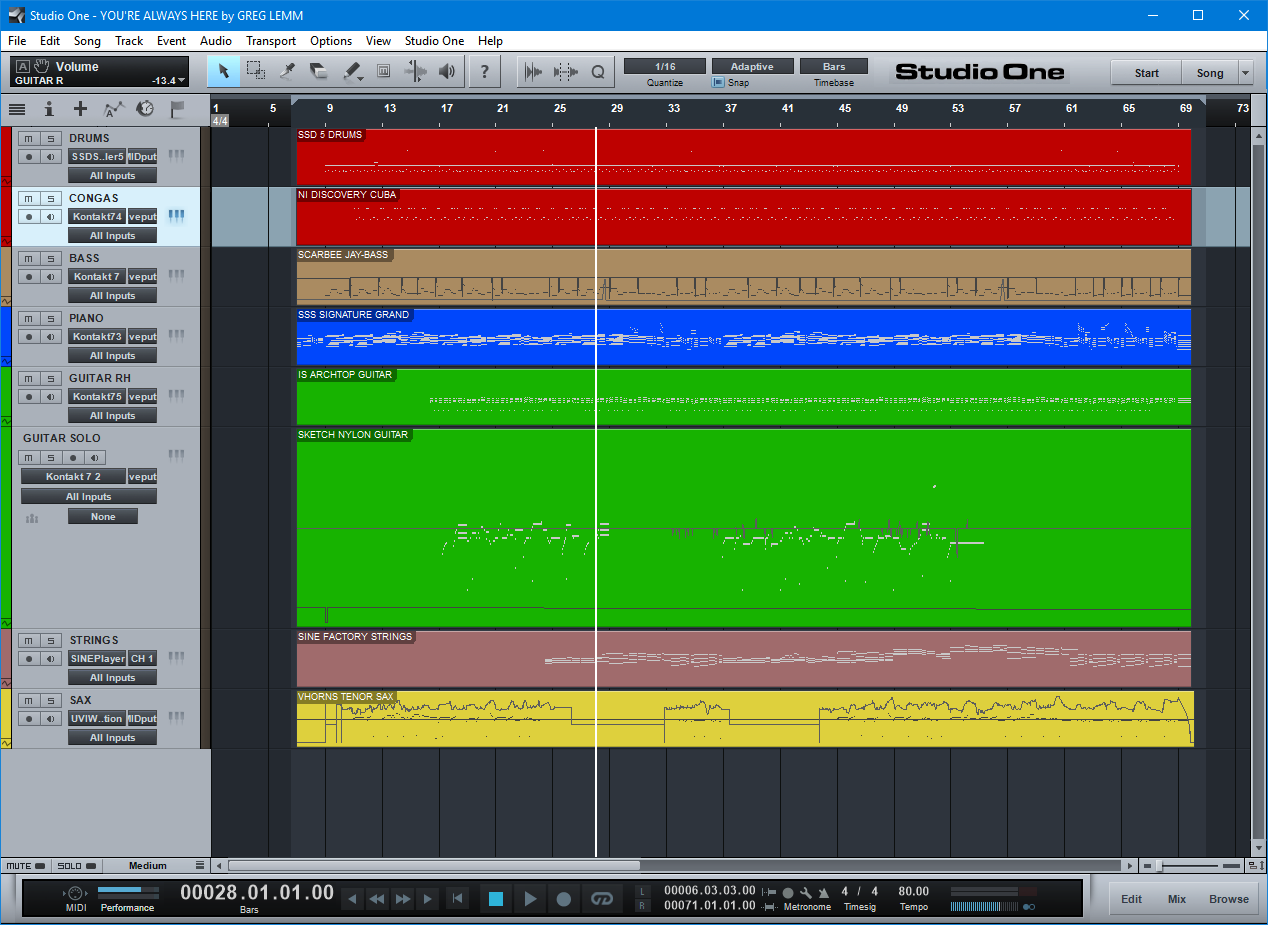The width and height of the screenshot is (1268, 925).
Task: Open the None selector on GUITAR SOLO
Action: [103, 517]
